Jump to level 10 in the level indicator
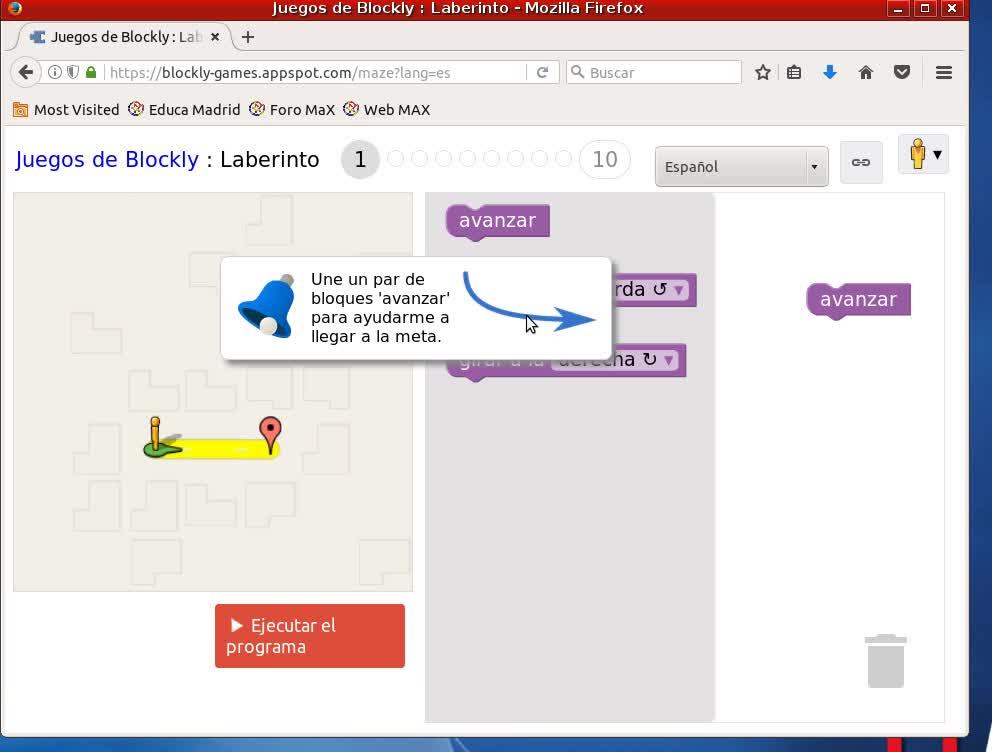 coord(605,159)
